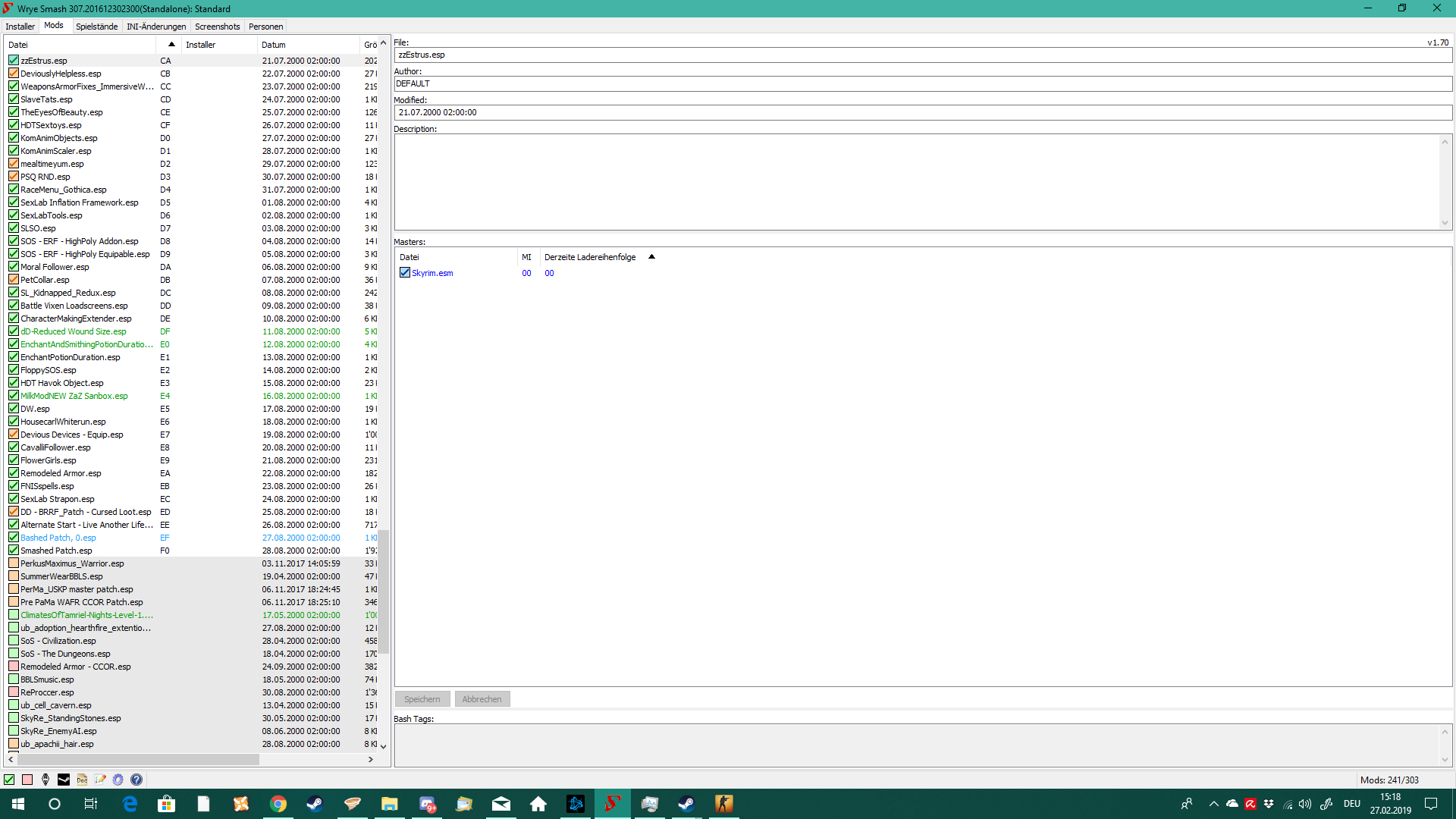Enable PerkusMaximus_Warrior.esp checkbox
This screenshot has height=819, width=1456.
tap(14, 563)
